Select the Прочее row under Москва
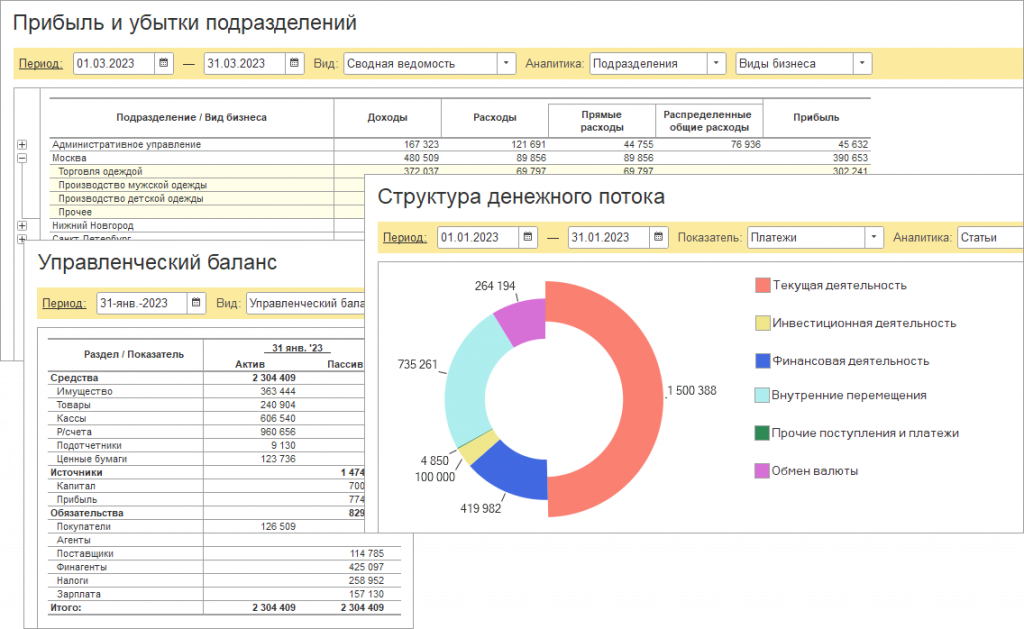 coord(207,212)
